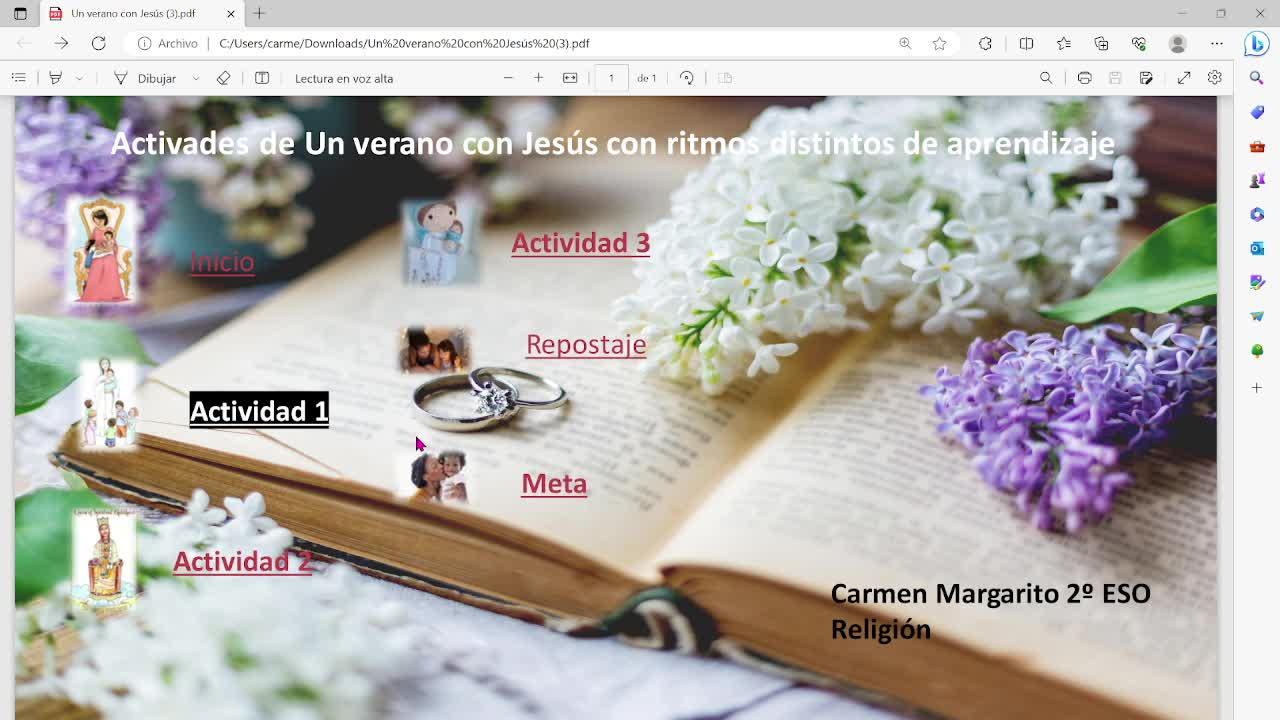The height and width of the screenshot is (720, 1280).
Task: Open a new browser tab
Action: click(x=259, y=13)
